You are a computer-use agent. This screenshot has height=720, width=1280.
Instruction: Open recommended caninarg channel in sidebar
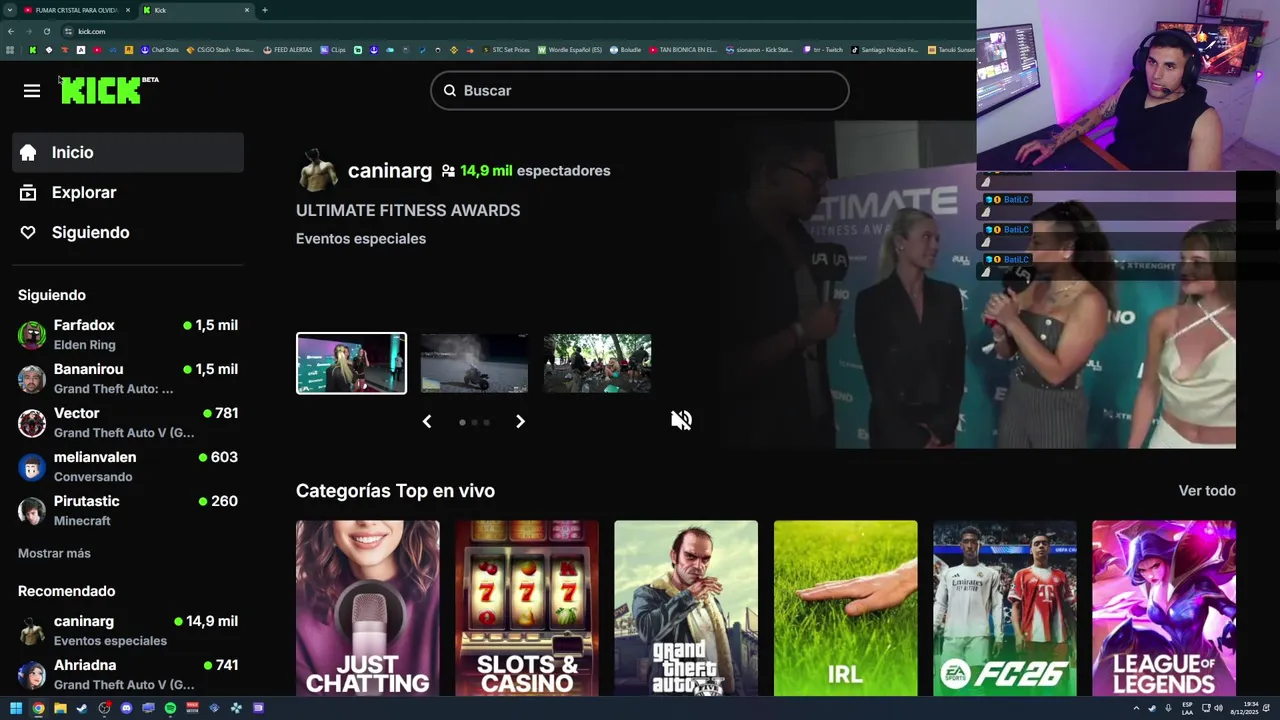(128, 631)
